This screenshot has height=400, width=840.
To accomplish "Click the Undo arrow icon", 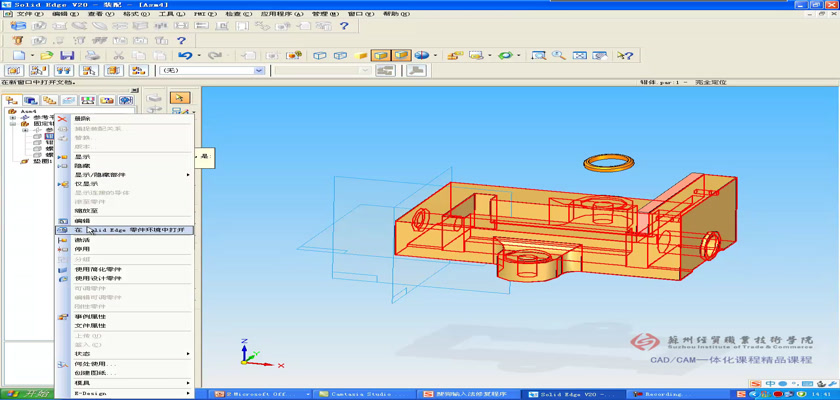I will [185, 55].
